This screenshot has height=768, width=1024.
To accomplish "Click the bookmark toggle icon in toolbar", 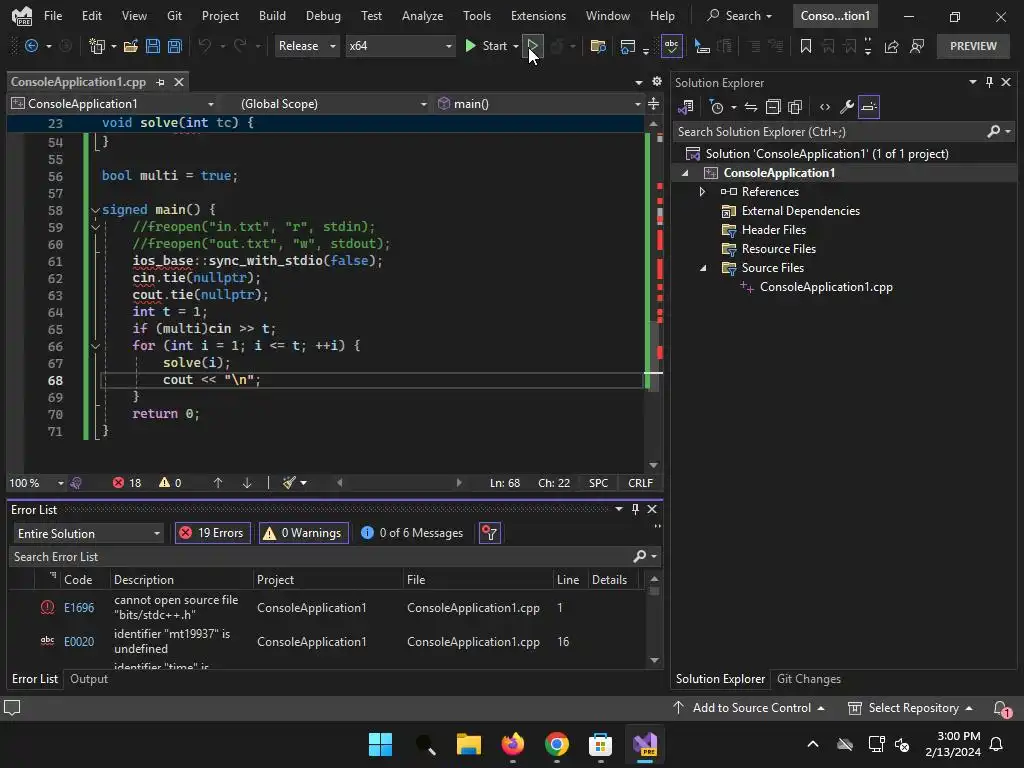I will pos(806,46).
